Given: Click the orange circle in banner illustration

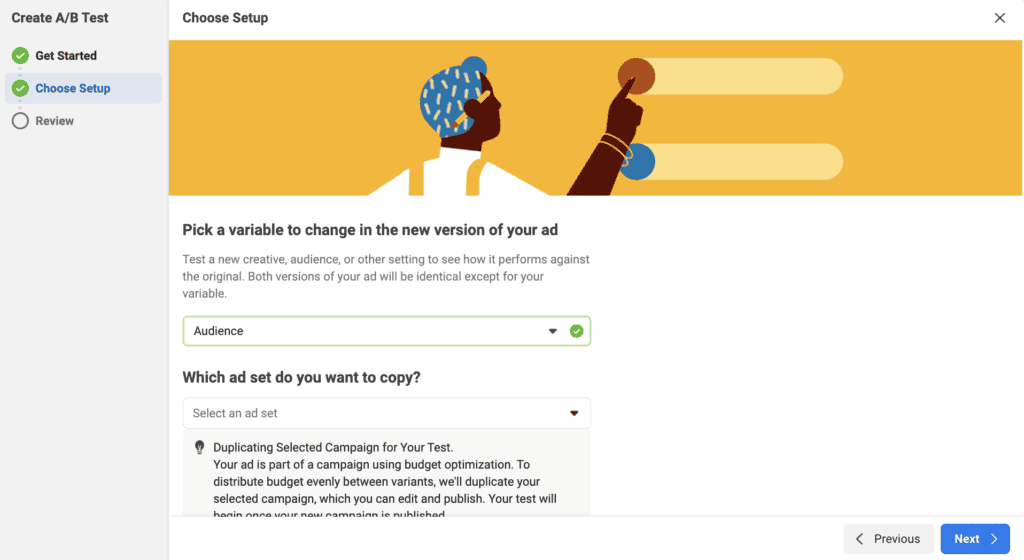Looking at the screenshot, I should pos(637,76).
